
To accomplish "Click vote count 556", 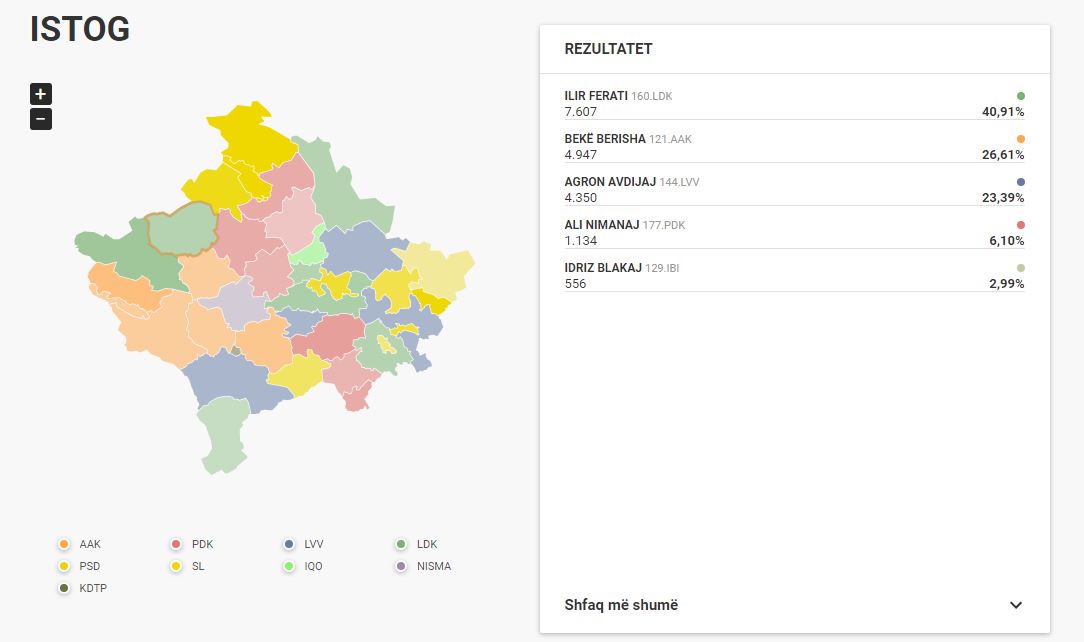I will (x=575, y=283).
